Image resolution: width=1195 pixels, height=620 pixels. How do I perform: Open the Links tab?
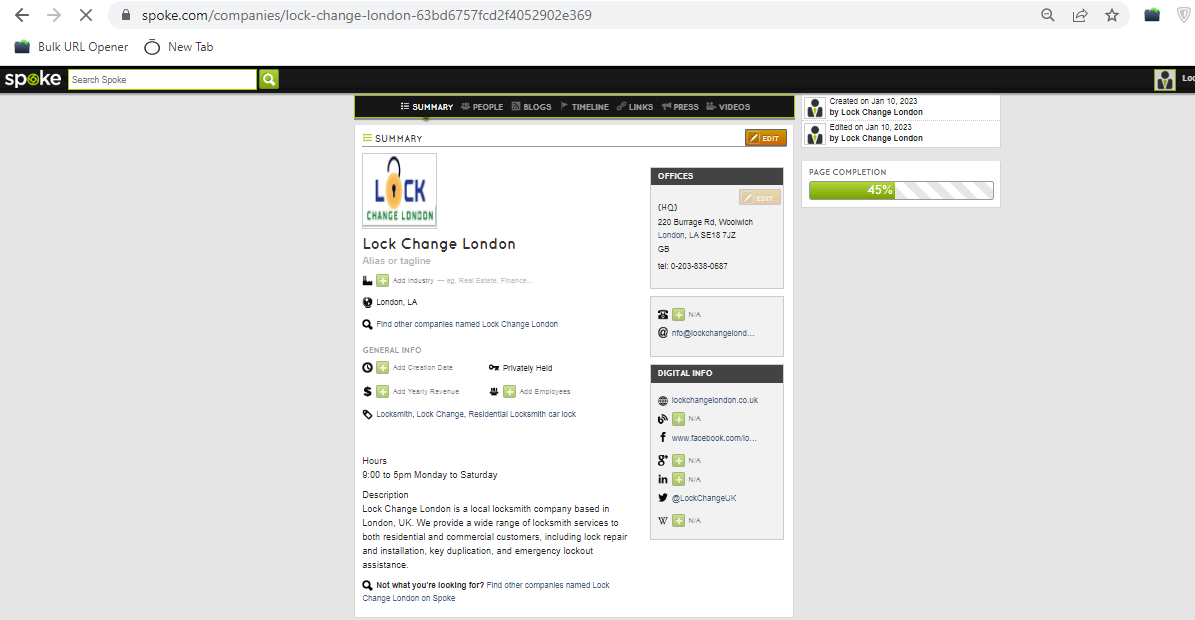635,107
